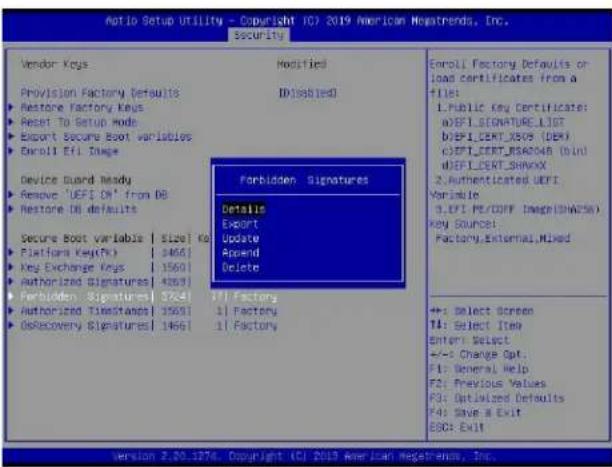The width and height of the screenshot is (612, 467).
Task: Click the Vendor Keys label
Action: 54,64
